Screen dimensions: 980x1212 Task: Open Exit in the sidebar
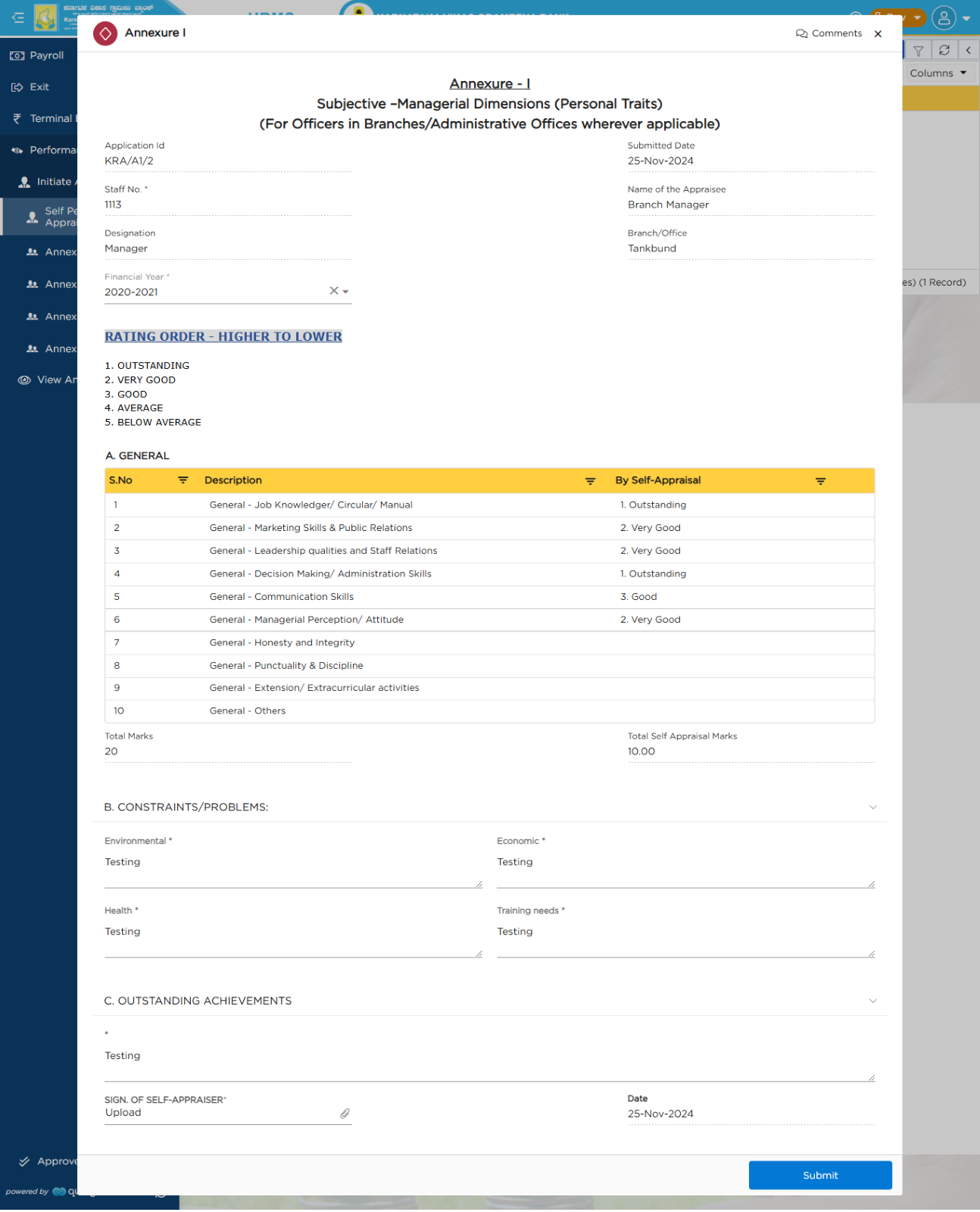(x=39, y=87)
